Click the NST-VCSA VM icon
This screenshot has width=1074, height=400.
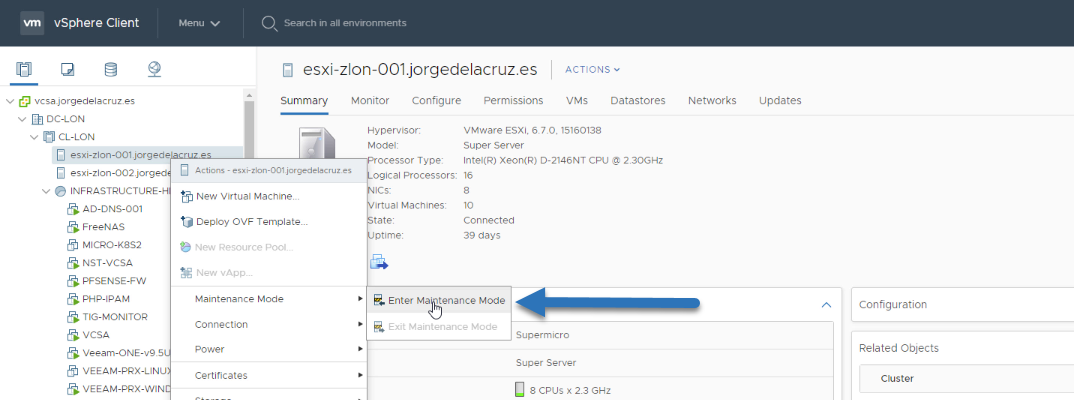tap(73, 263)
